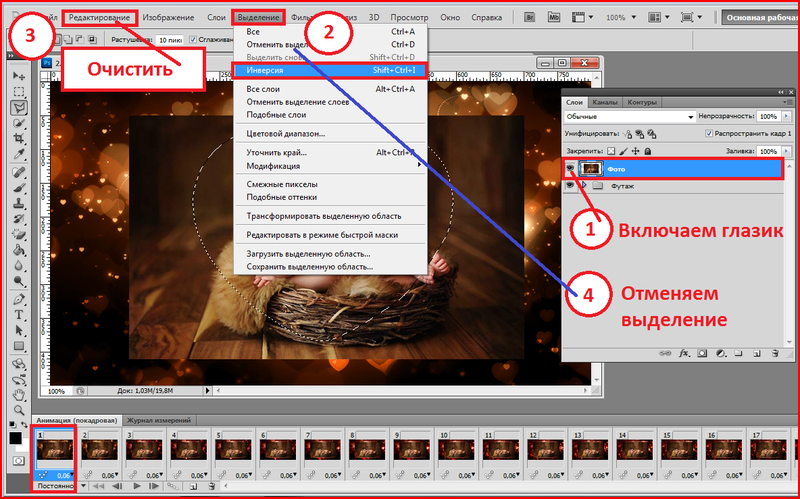Click the tween animation frames icon
800x499 pixels.
pos(173,486)
